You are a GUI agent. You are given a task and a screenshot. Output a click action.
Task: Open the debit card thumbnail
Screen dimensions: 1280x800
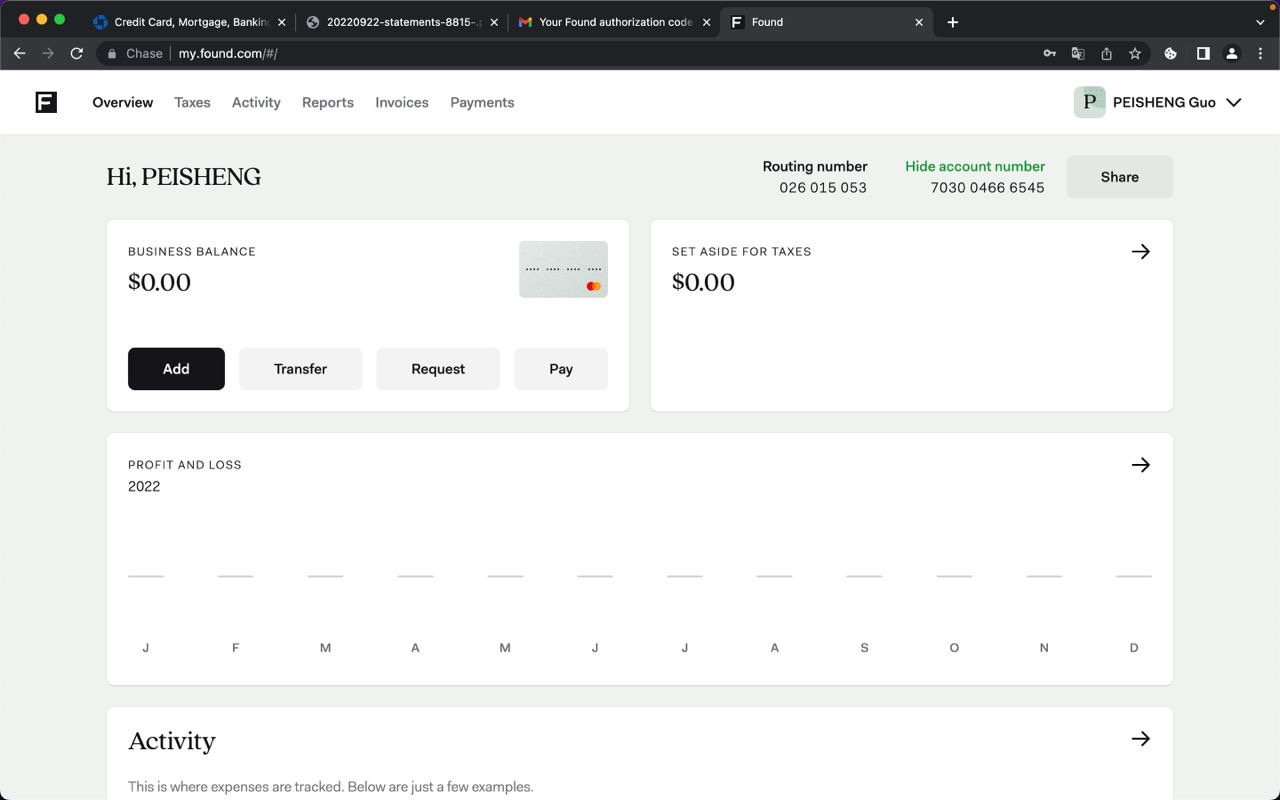click(x=563, y=269)
